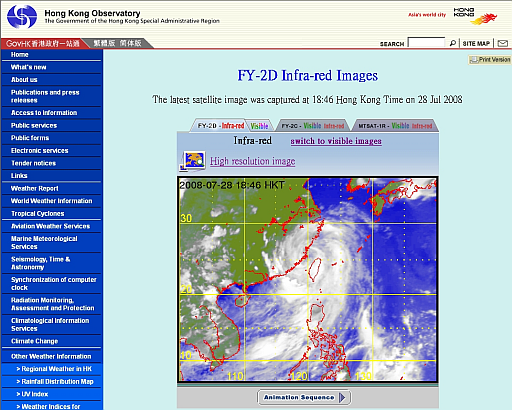This screenshot has width=512, height=410.
Task: Open the email envelope icon
Action: pyautogui.click(x=503, y=43)
